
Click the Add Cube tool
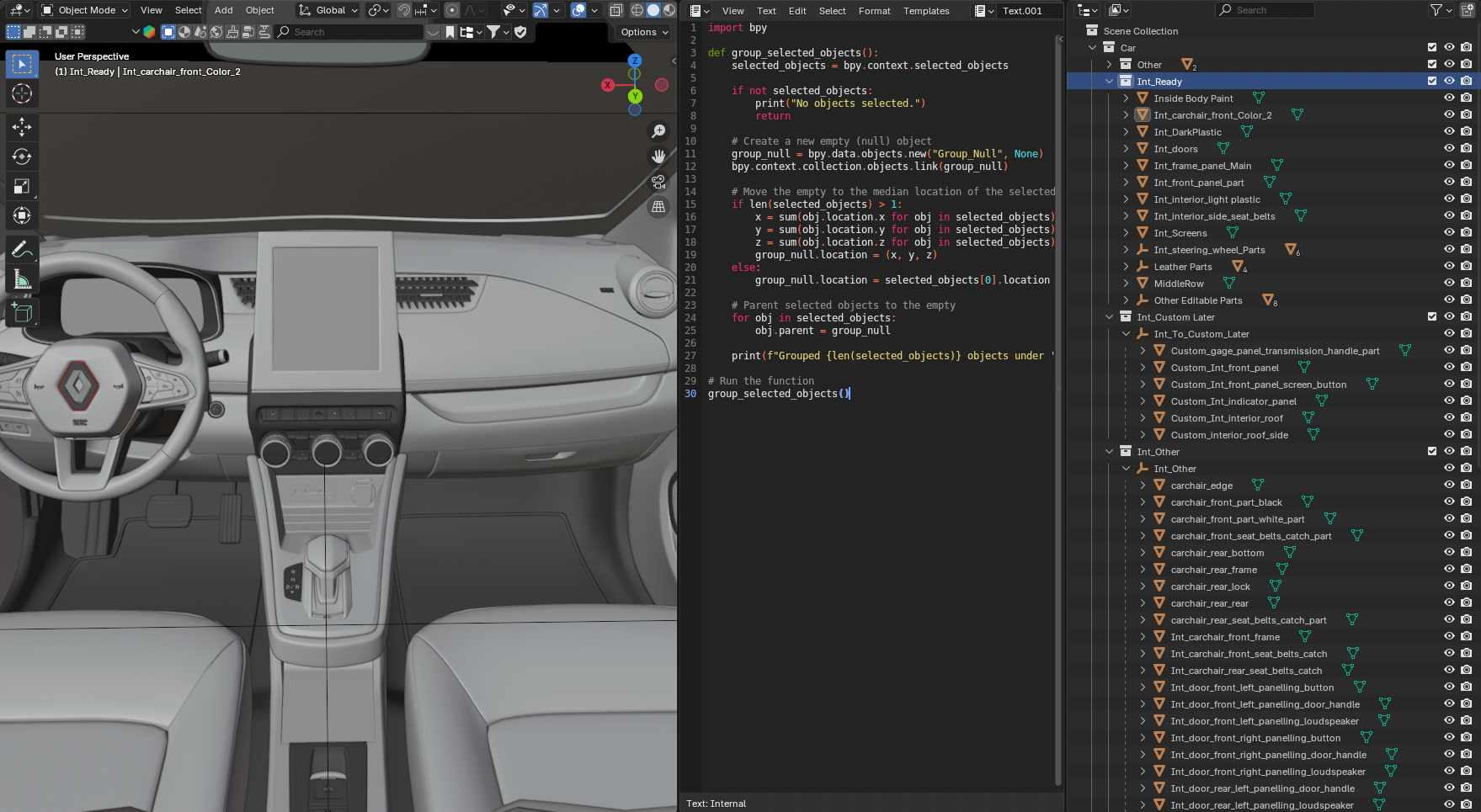22,314
